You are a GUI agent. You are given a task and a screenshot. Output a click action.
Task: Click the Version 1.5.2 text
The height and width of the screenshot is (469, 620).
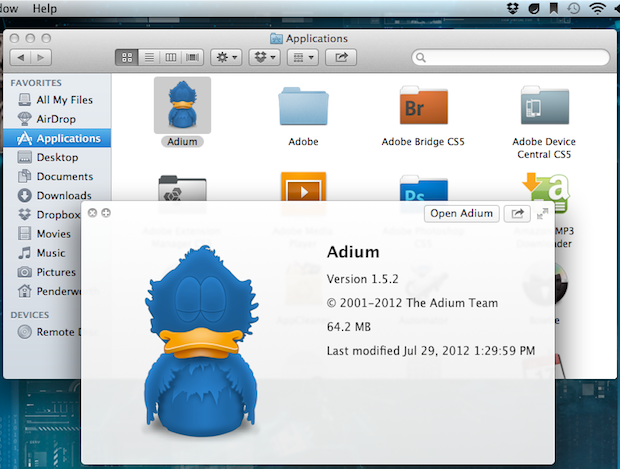pos(363,279)
